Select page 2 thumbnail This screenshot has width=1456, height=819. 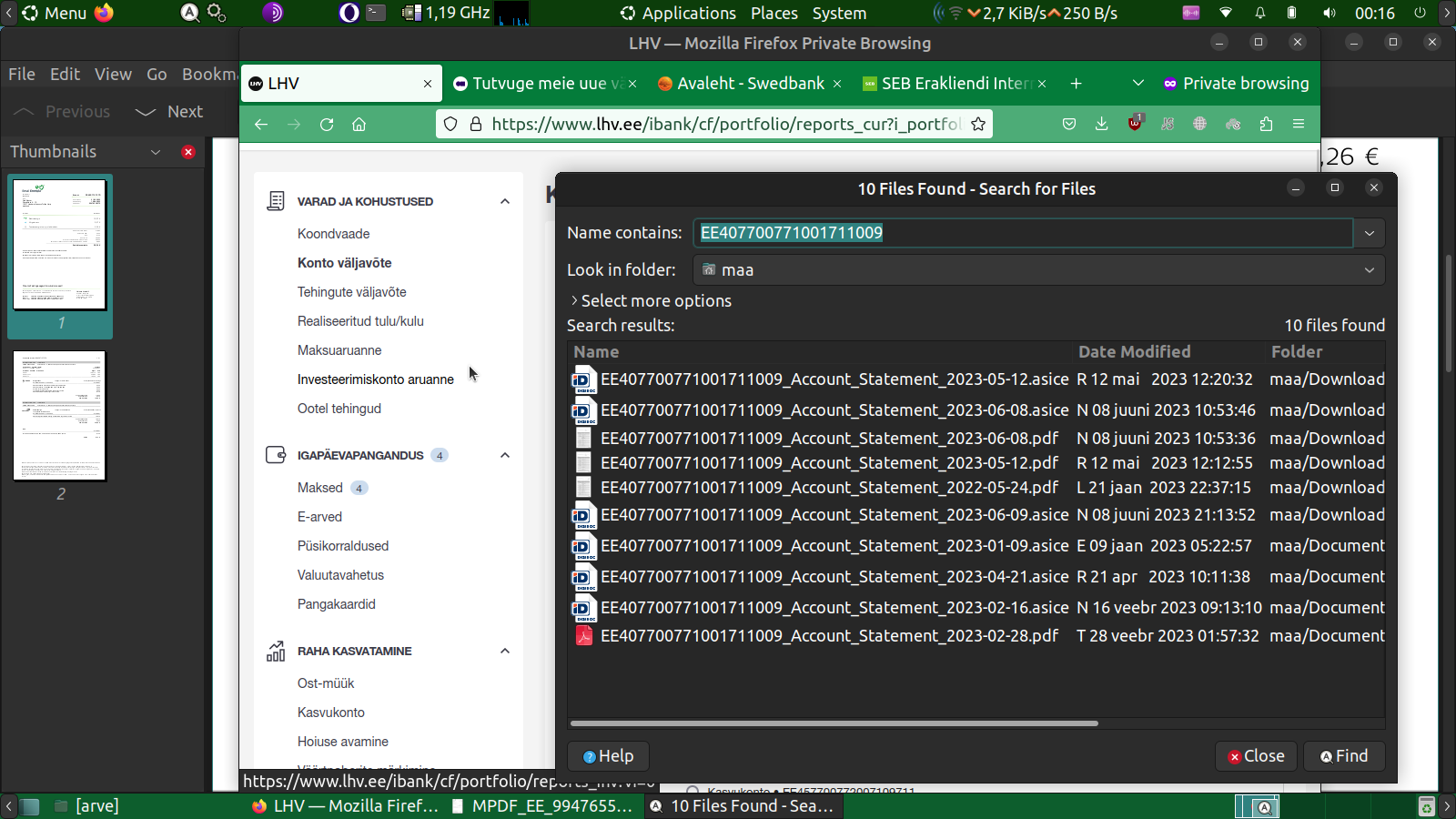point(60,416)
